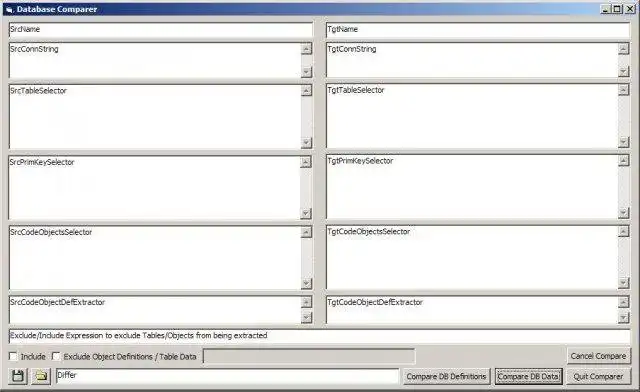Click the save (floppy disk) icon button
The width and height of the screenshot is (640, 392).
coord(18,376)
